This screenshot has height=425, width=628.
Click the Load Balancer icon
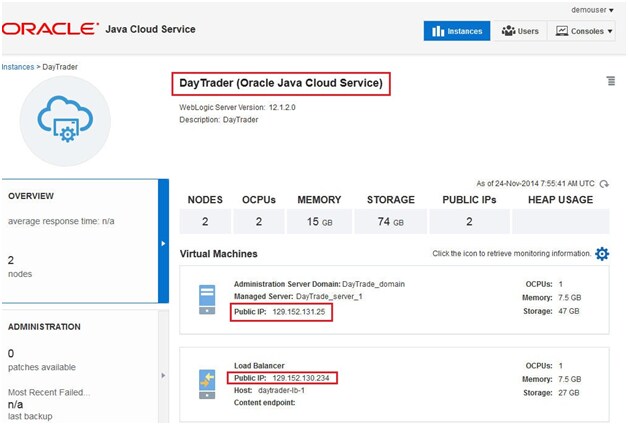[x=207, y=381]
